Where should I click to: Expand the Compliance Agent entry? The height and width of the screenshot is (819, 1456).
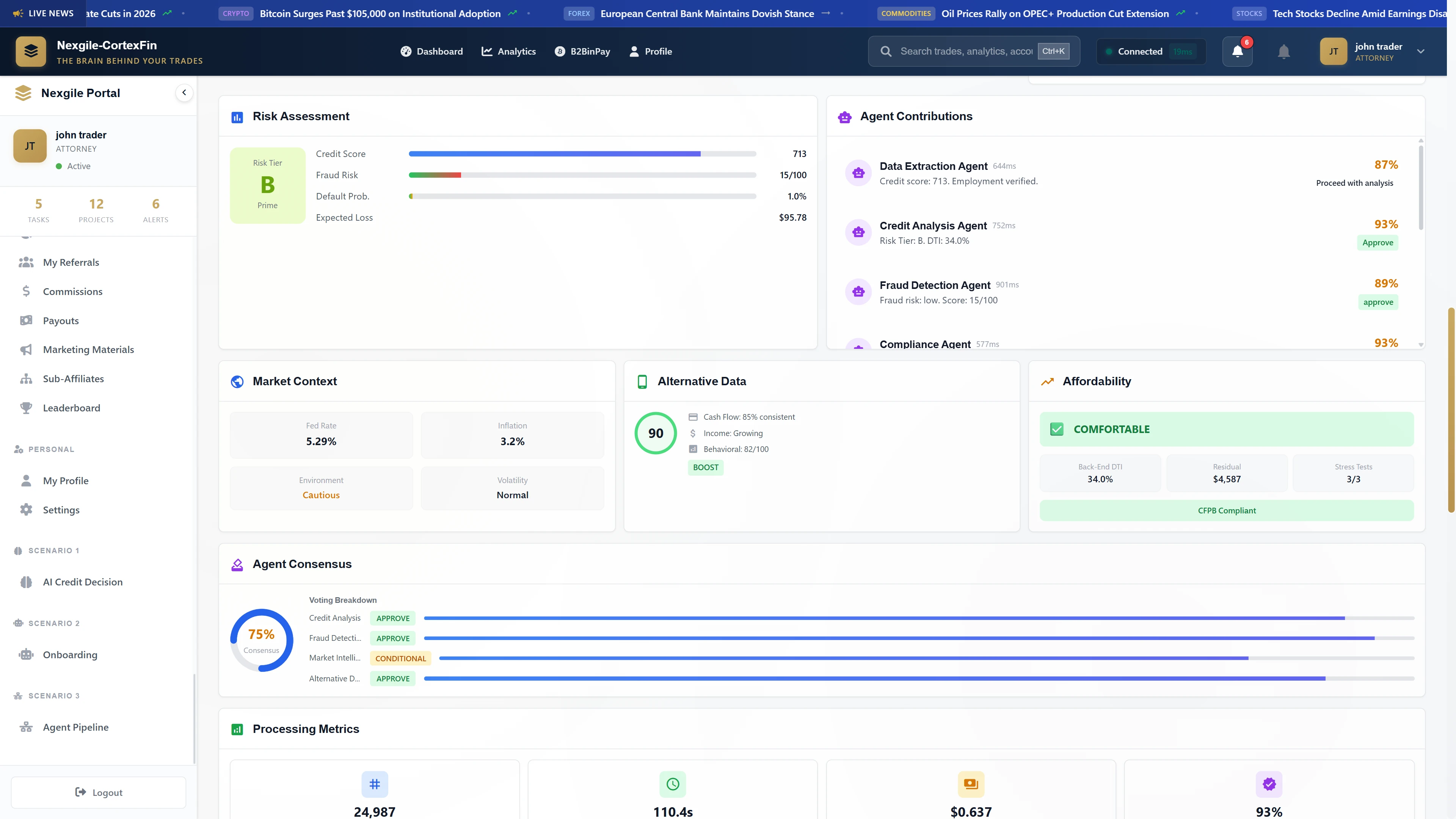coord(925,344)
